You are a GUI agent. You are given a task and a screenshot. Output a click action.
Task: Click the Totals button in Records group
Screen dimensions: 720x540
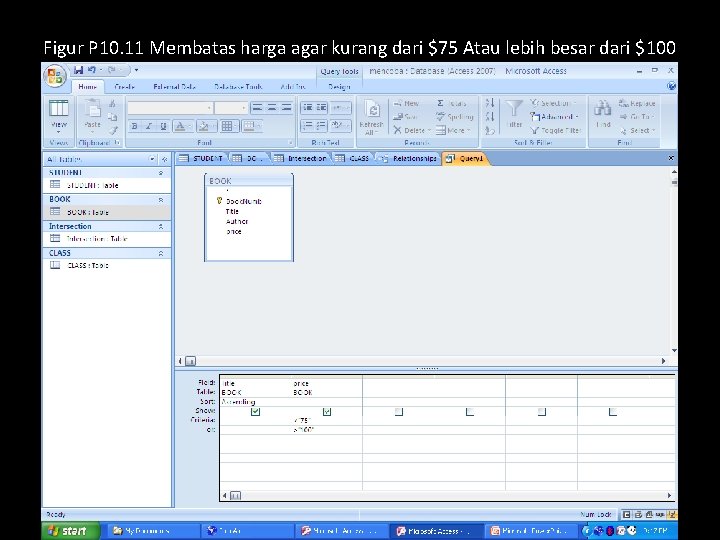(x=452, y=103)
